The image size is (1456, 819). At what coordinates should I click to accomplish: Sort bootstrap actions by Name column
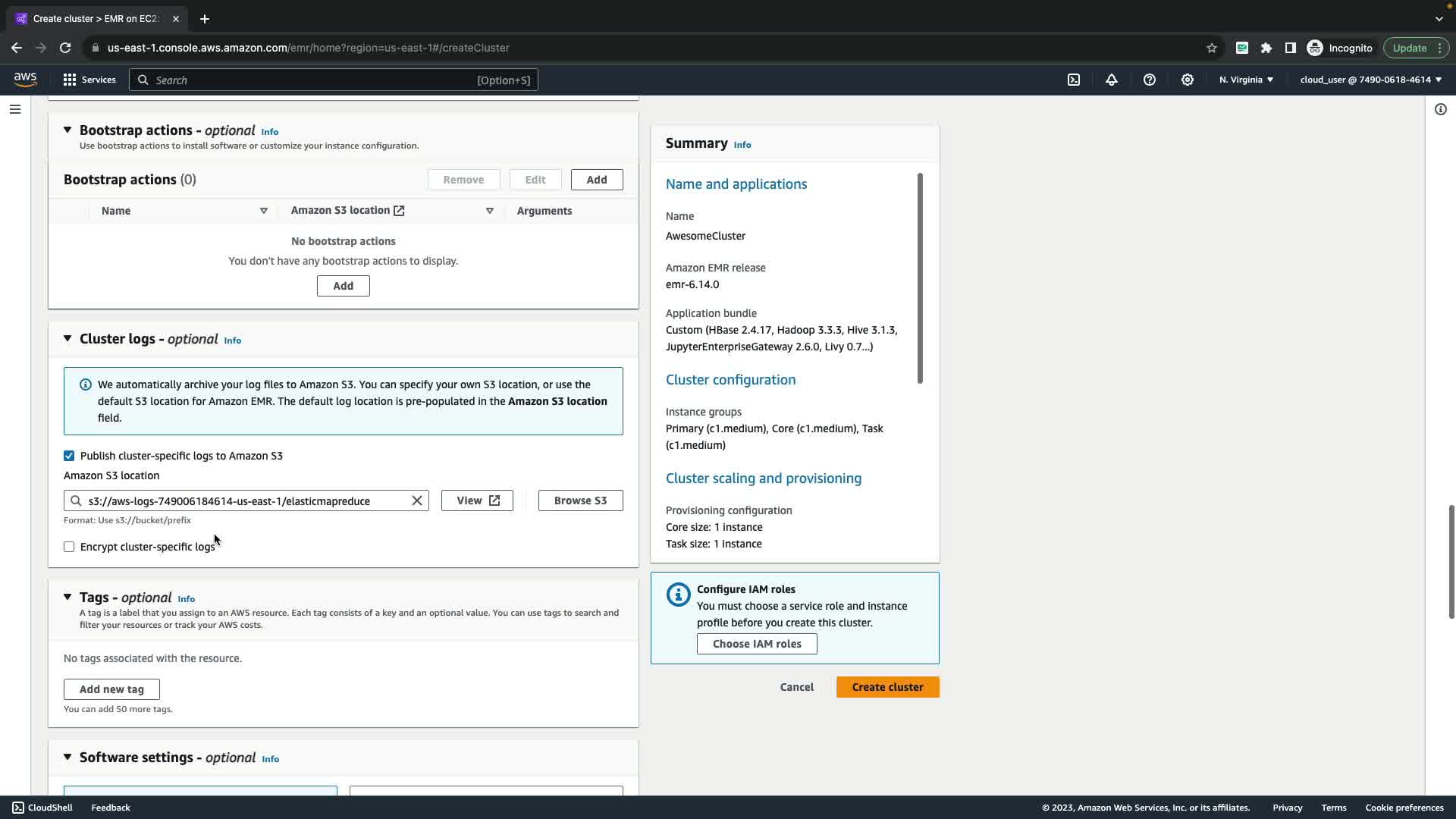264,211
